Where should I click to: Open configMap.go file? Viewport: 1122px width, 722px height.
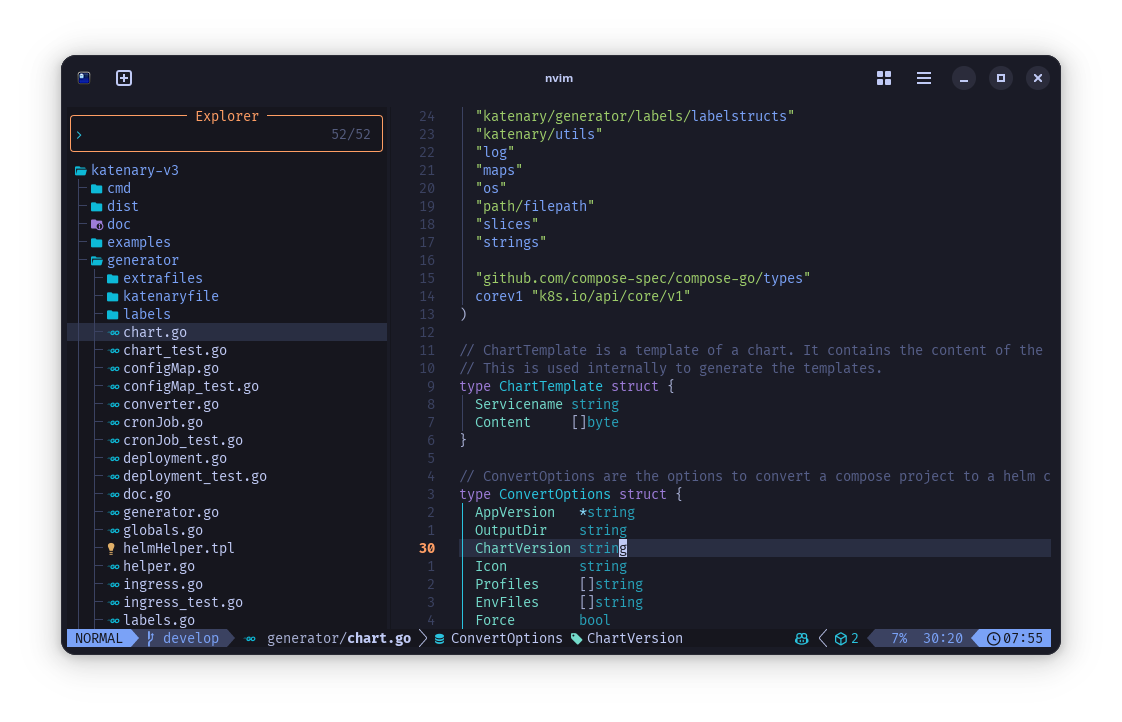pyautogui.click(x=171, y=369)
